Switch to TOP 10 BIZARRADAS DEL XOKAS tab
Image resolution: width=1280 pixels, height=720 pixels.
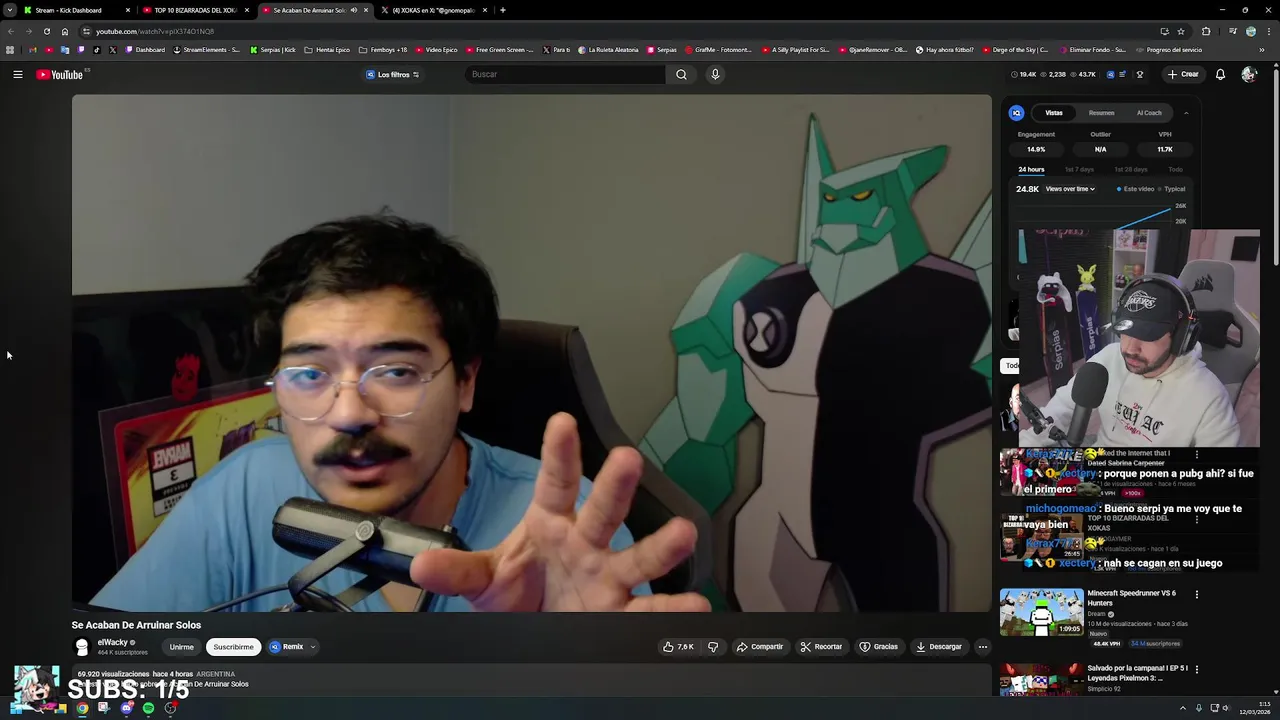(195, 10)
